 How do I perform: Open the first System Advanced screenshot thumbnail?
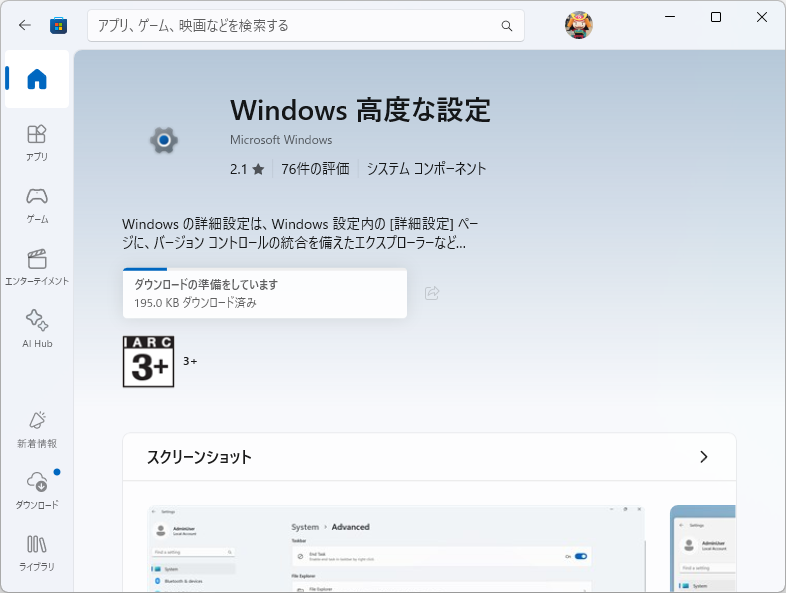pos(396,548)
